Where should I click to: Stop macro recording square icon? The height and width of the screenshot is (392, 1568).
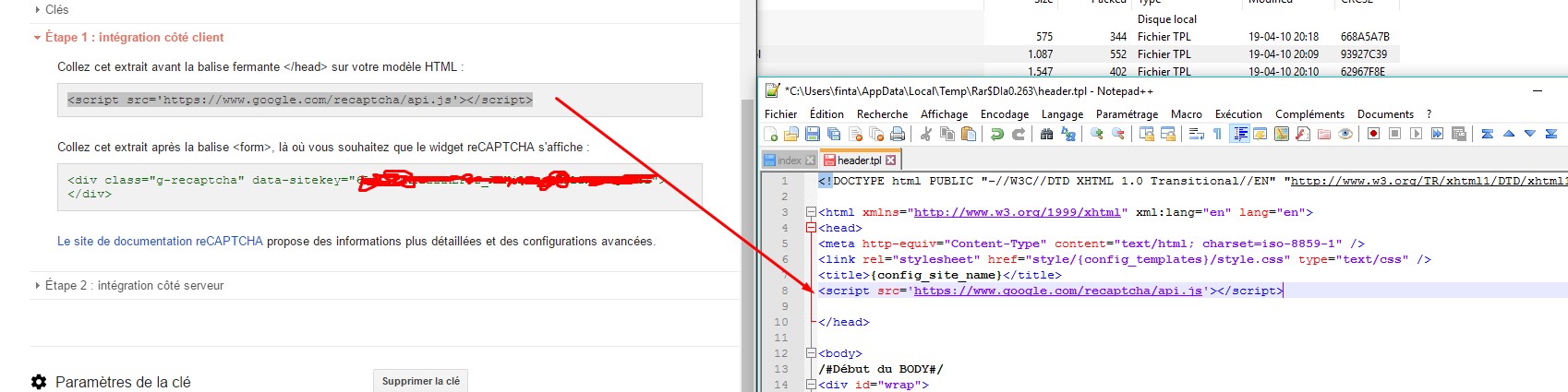click(x=1395, y=134)
